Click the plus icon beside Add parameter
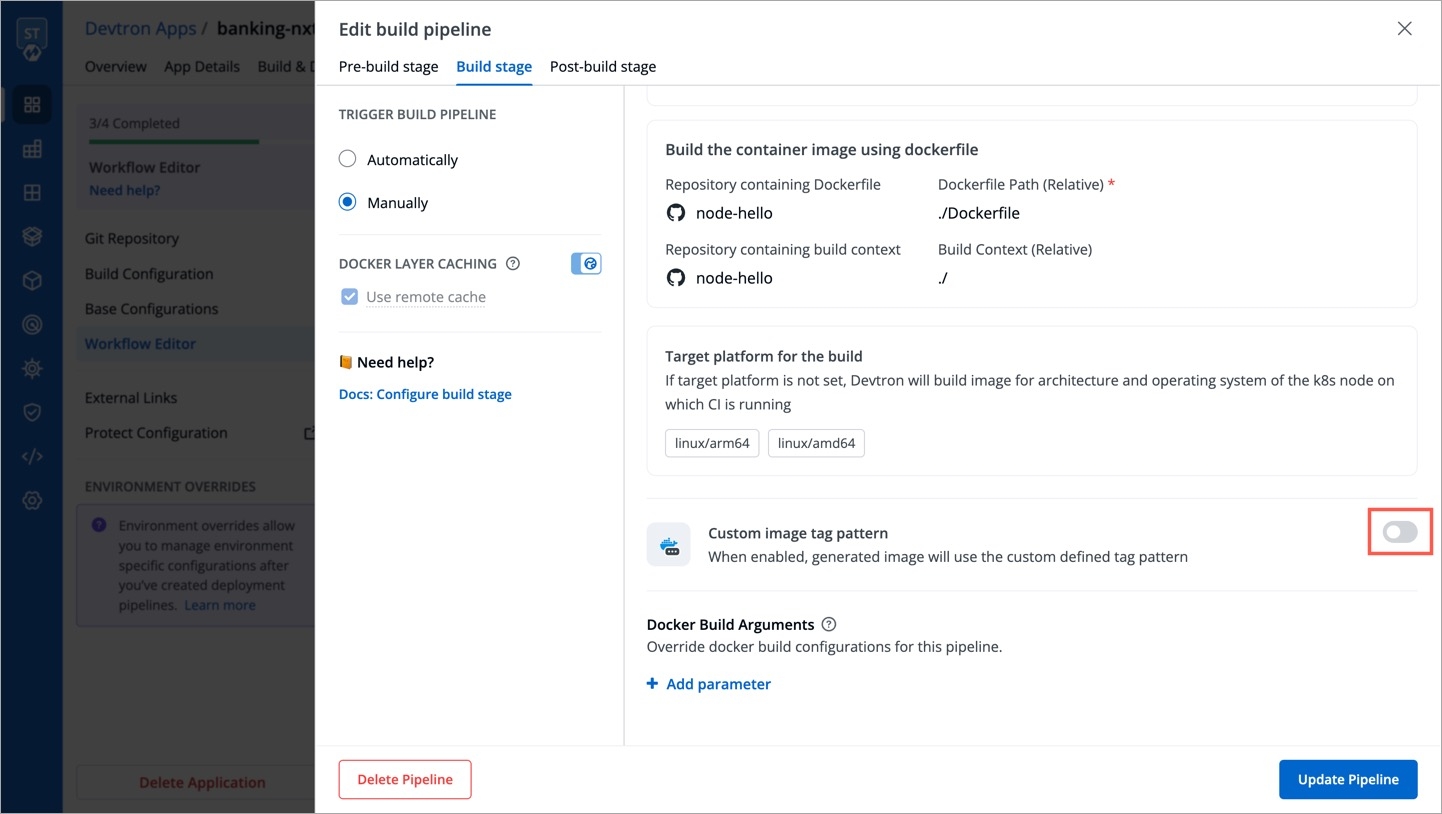1442x814 pixels. click(652, 684)
